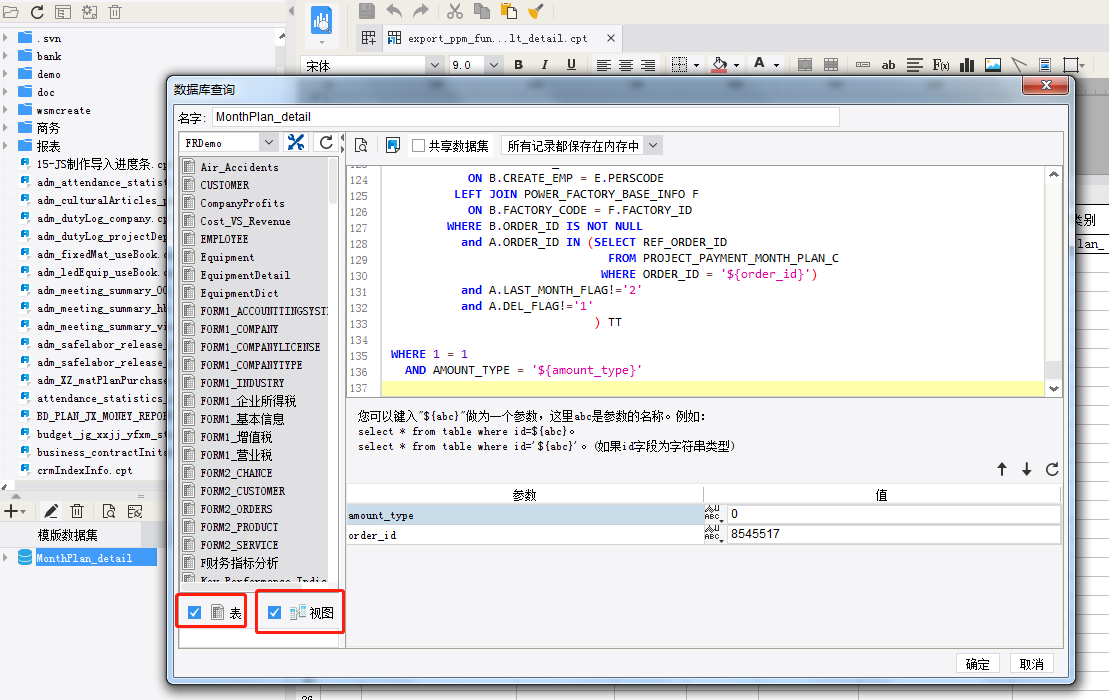Click the insert chart icon in toolbar
Viewport: 1109px width, 700px height.
967,65
